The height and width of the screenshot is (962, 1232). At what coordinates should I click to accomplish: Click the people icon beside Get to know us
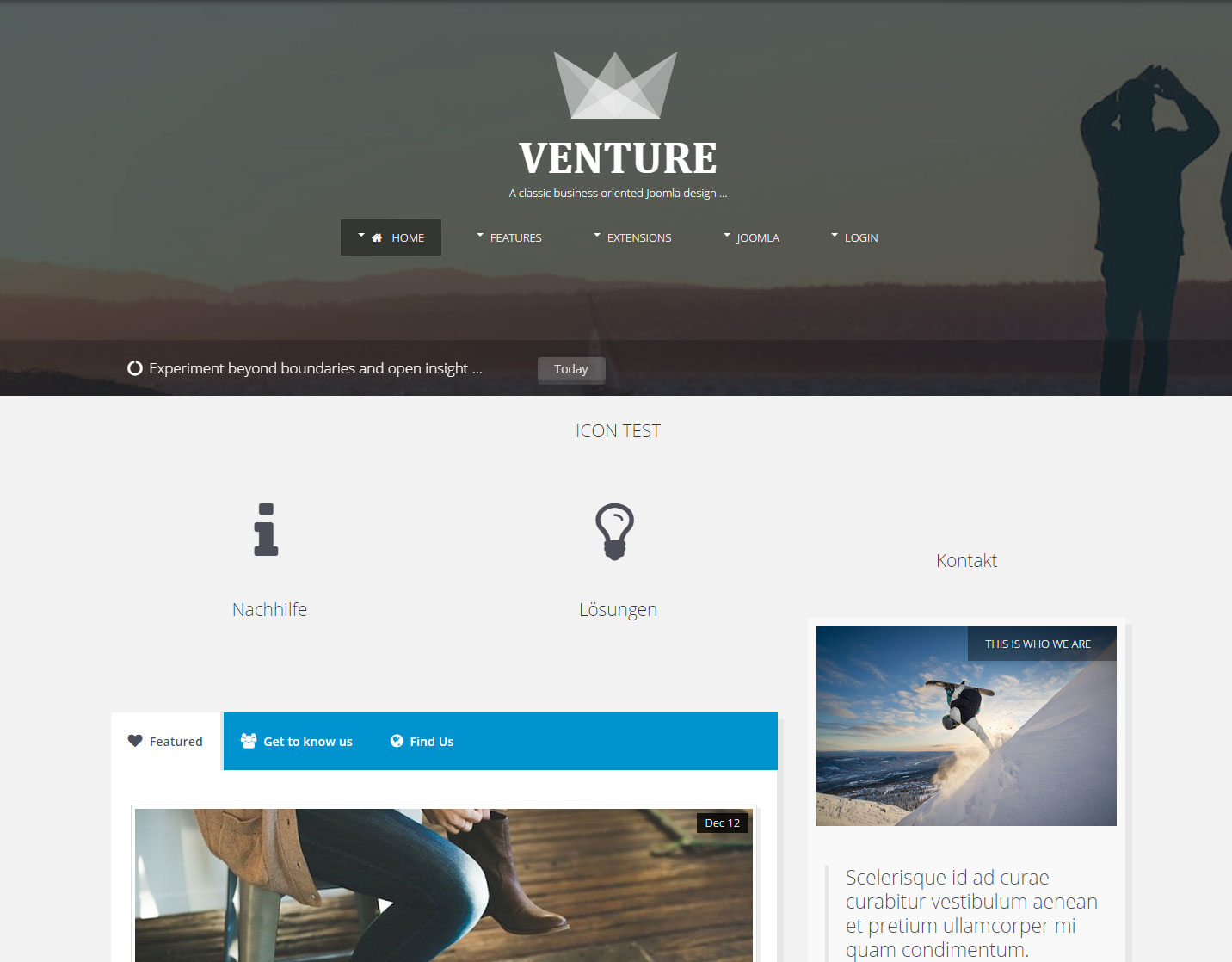click(249, 741)
